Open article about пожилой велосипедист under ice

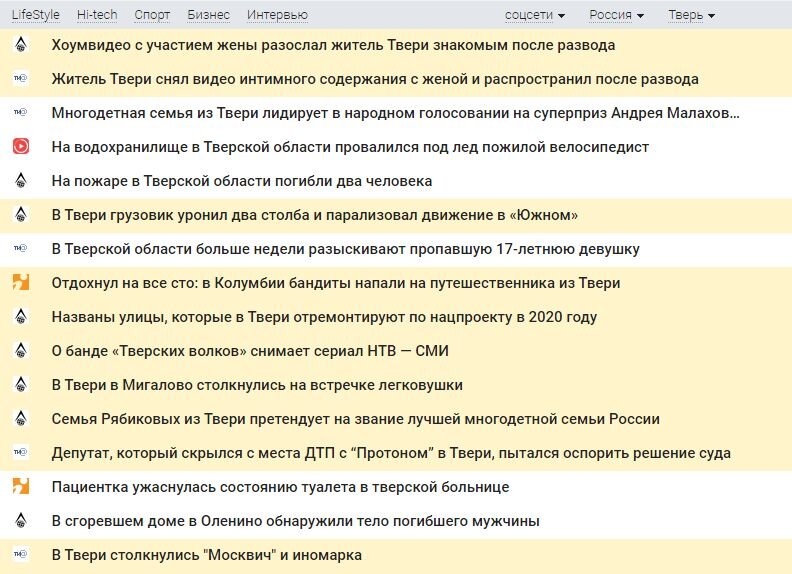click(x=350, y=147)
